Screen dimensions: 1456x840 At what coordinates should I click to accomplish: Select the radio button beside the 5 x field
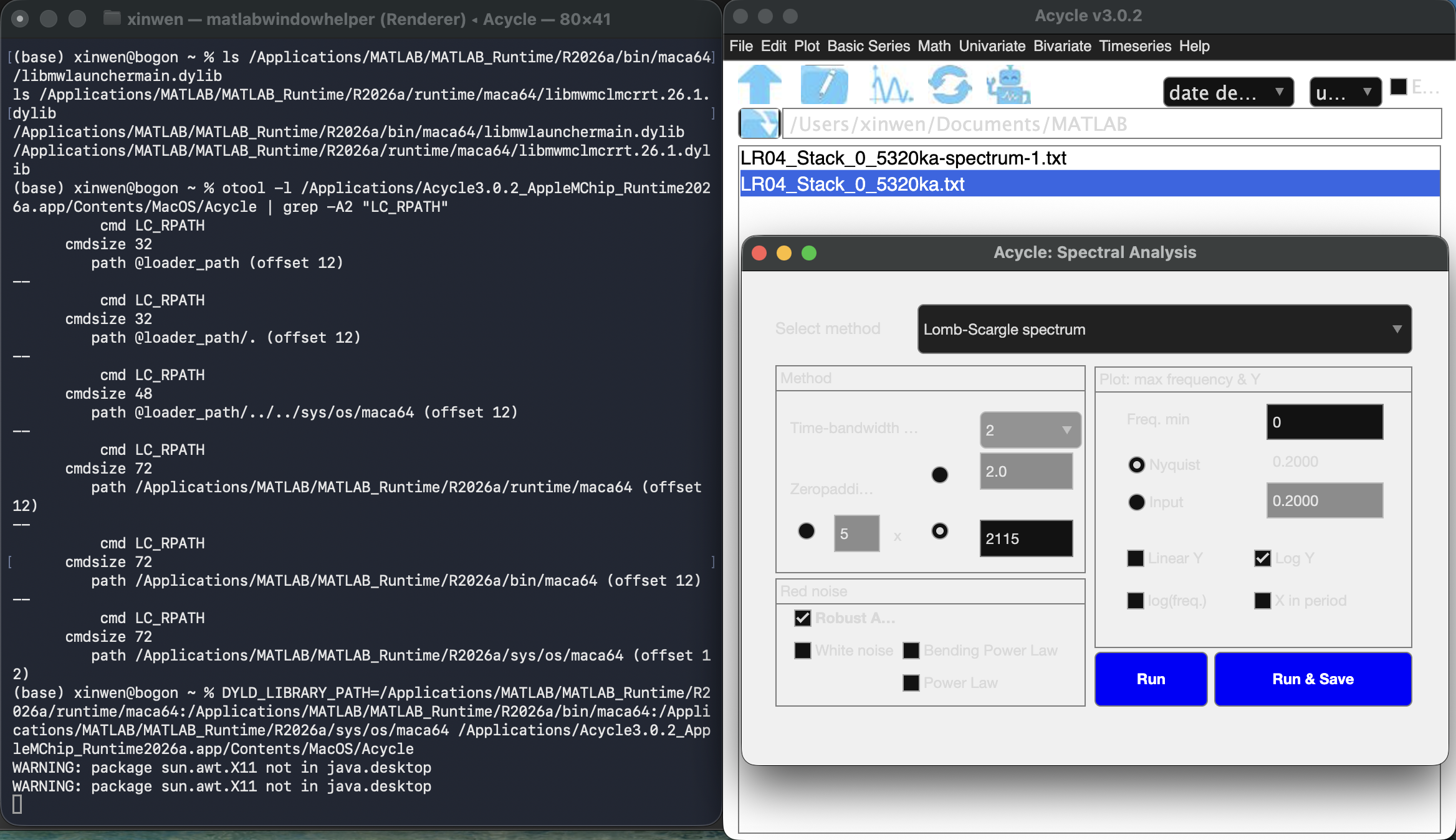[x=807, y=531]
